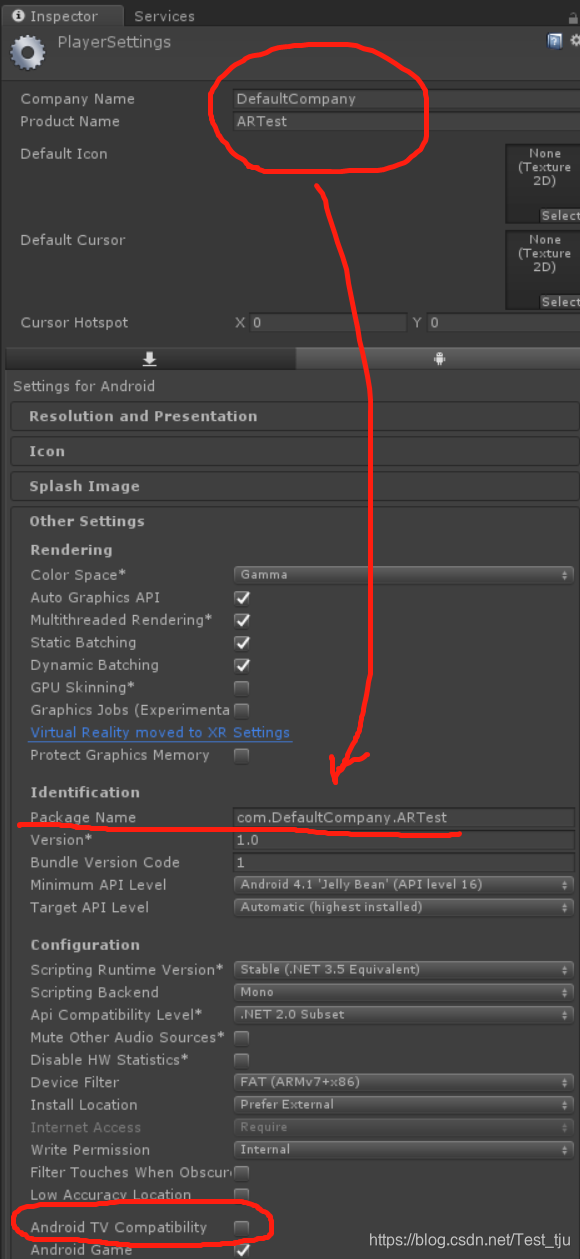This screenshot has height=1259, width=580.
Task: Click the Rendering heading text
Action: (x=71, y=550)
